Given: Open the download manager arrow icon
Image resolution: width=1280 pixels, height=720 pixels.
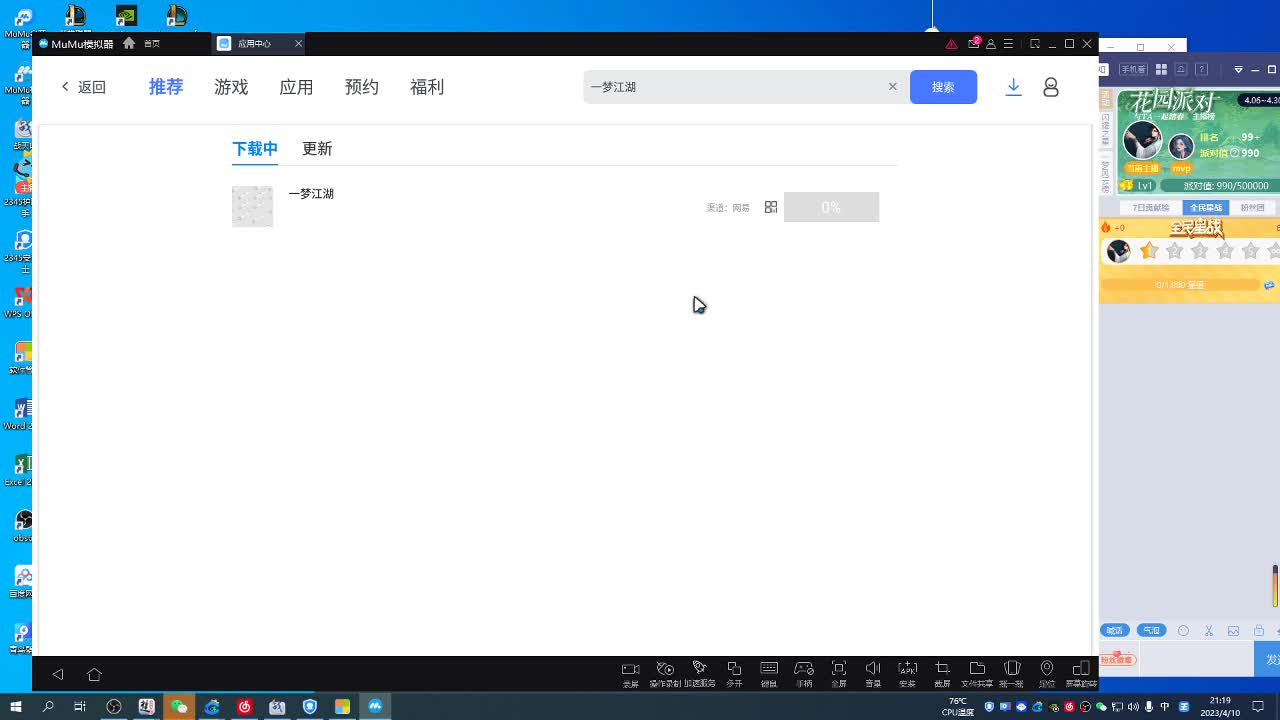Looking at the screenshot, I should [x=1013, y=87].
